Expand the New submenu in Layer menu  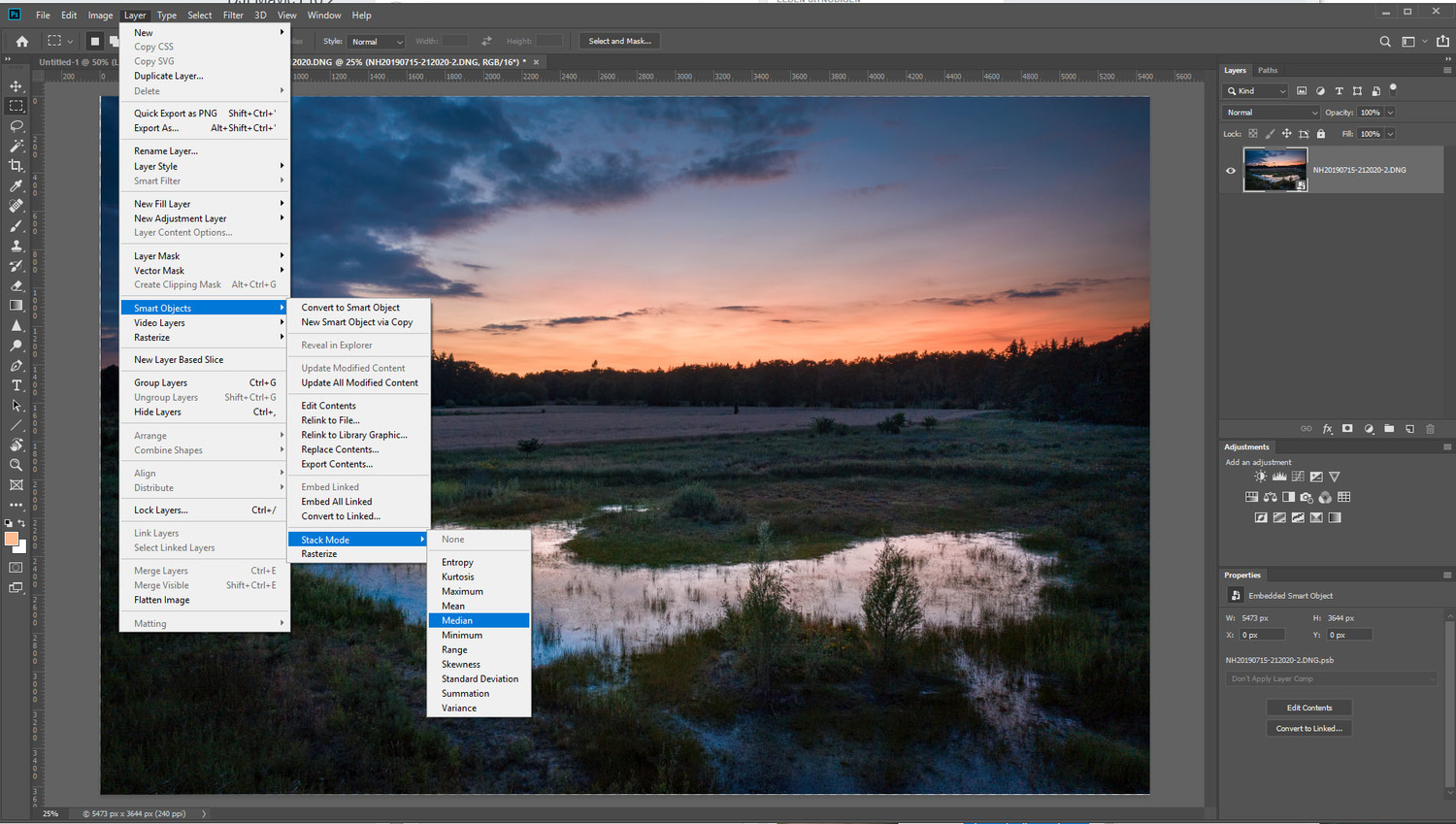[205, 32]
